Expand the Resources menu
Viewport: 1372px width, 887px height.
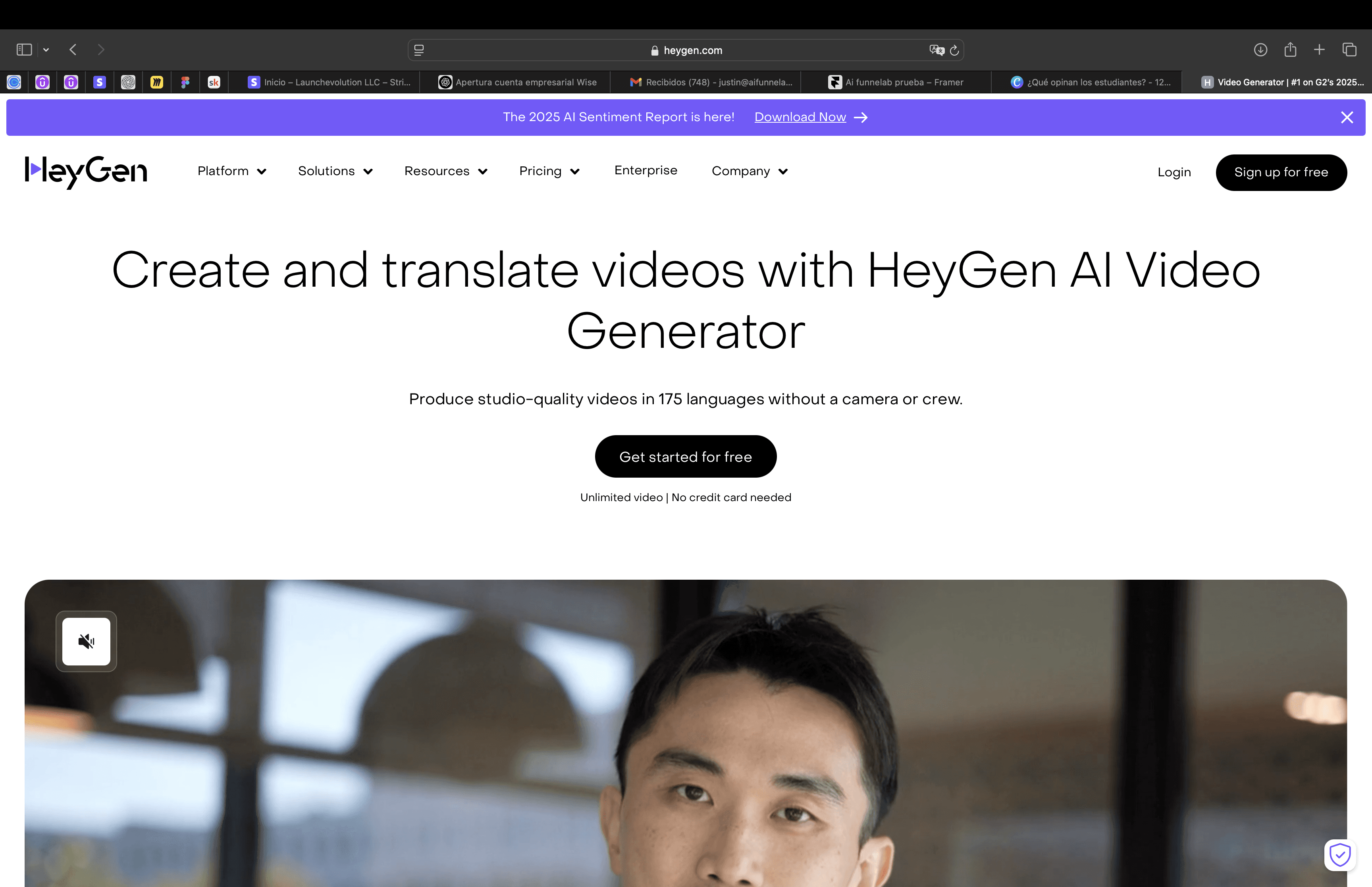click(x=446, y=171)
